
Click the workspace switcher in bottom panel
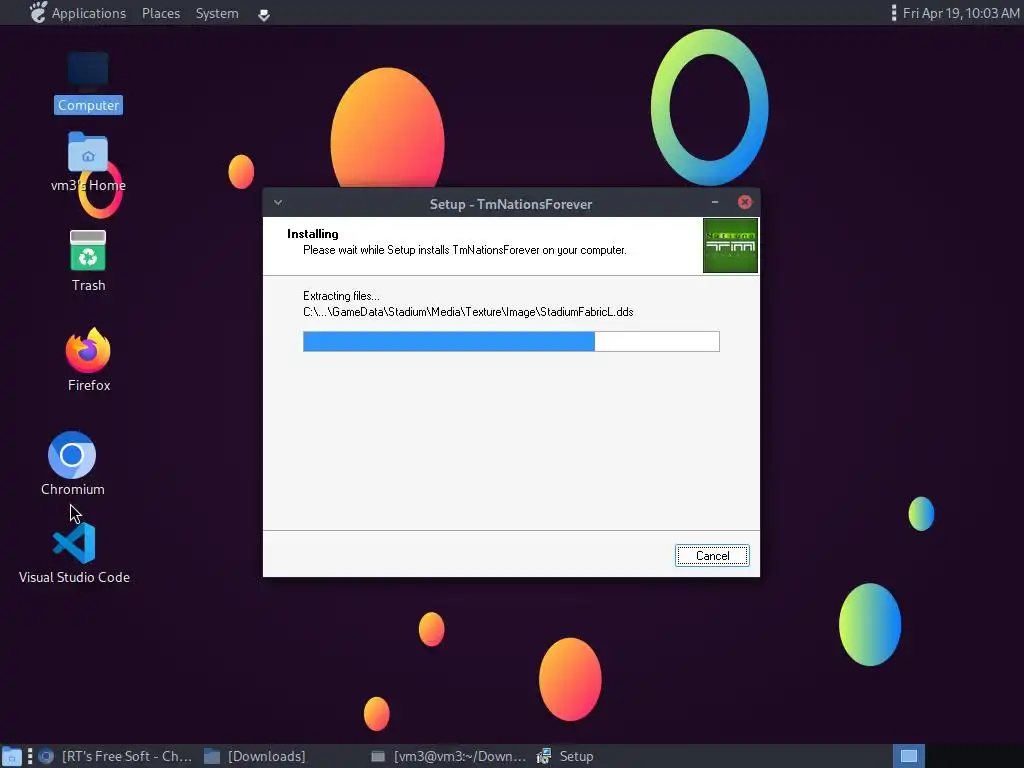click(908, 756)
